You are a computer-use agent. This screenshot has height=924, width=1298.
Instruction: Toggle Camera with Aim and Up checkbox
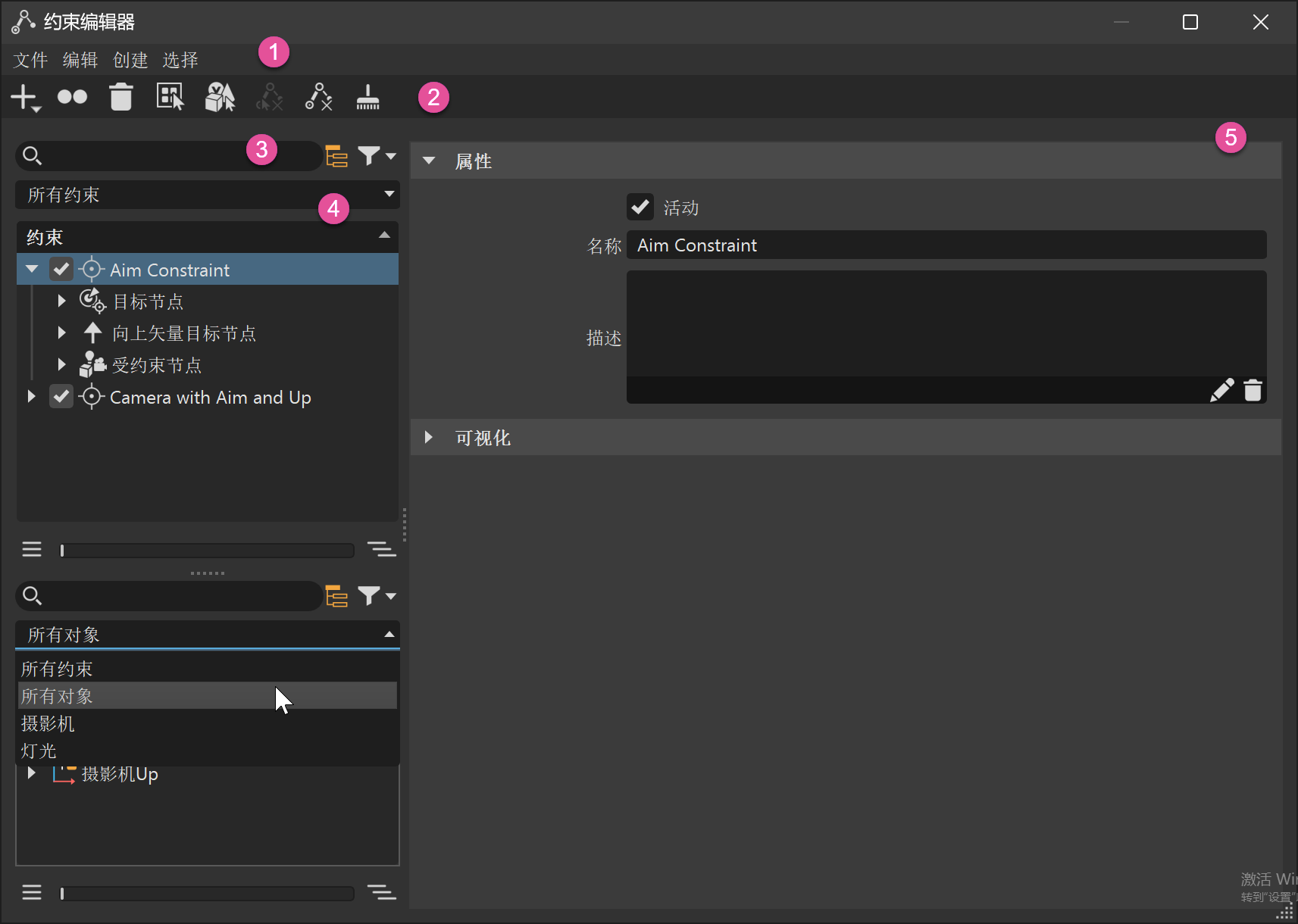pyautogui.click(x=61, y=396)
